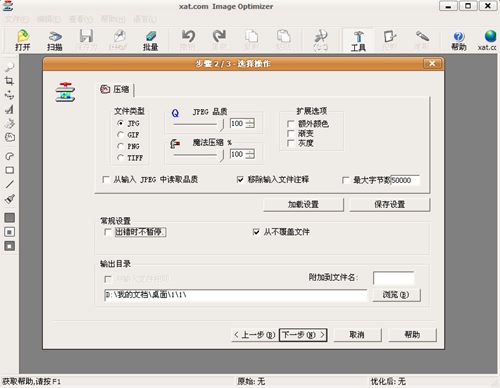
Task: Click the JPEG 品质 slider handle
Action: point(221,124)
